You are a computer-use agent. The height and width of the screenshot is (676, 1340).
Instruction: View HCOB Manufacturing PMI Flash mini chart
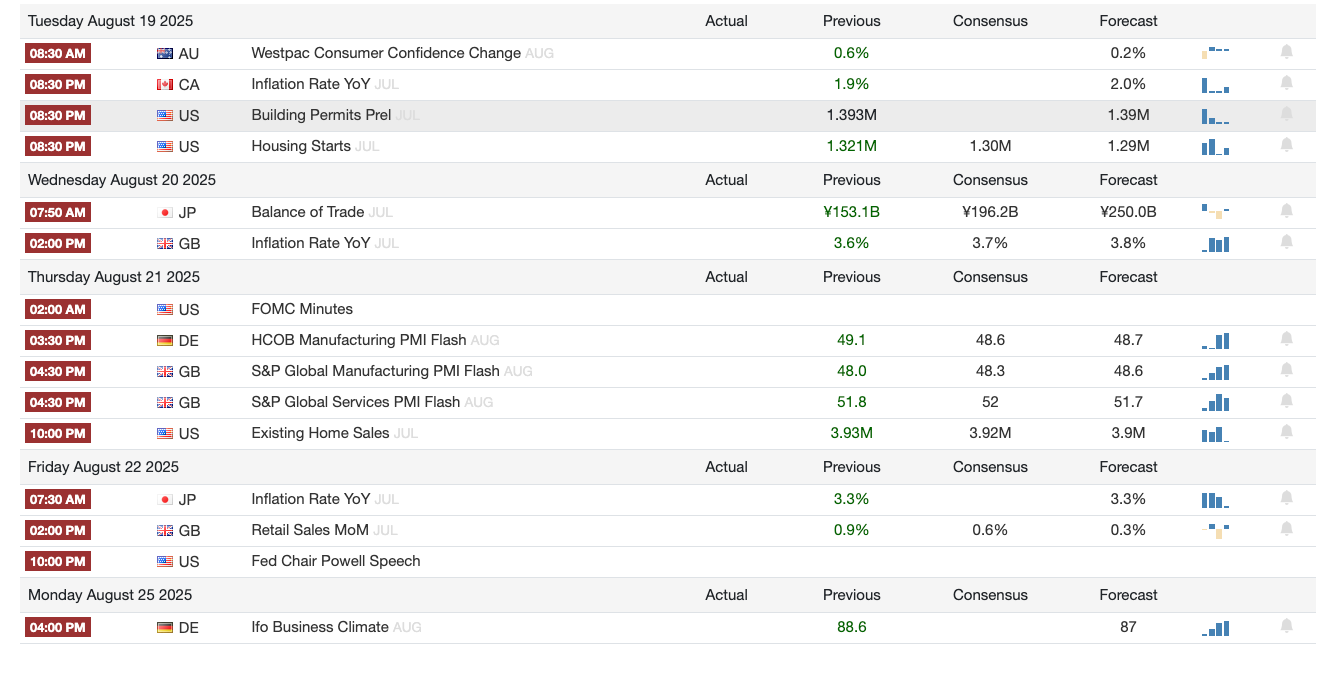(x=1215, y=341)
